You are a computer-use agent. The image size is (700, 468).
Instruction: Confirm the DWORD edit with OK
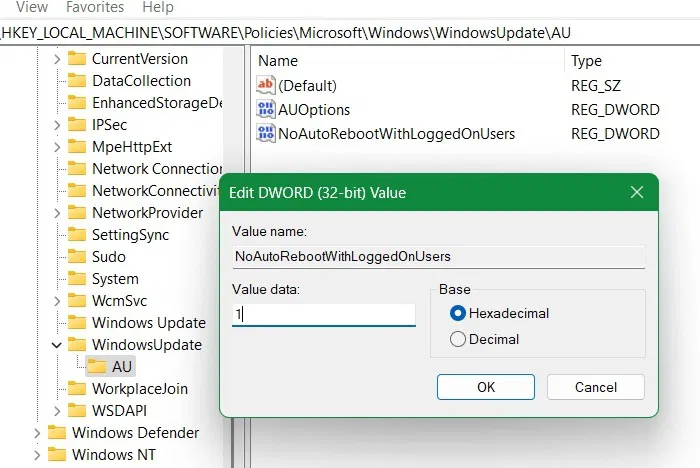click(x=486, y=387)
